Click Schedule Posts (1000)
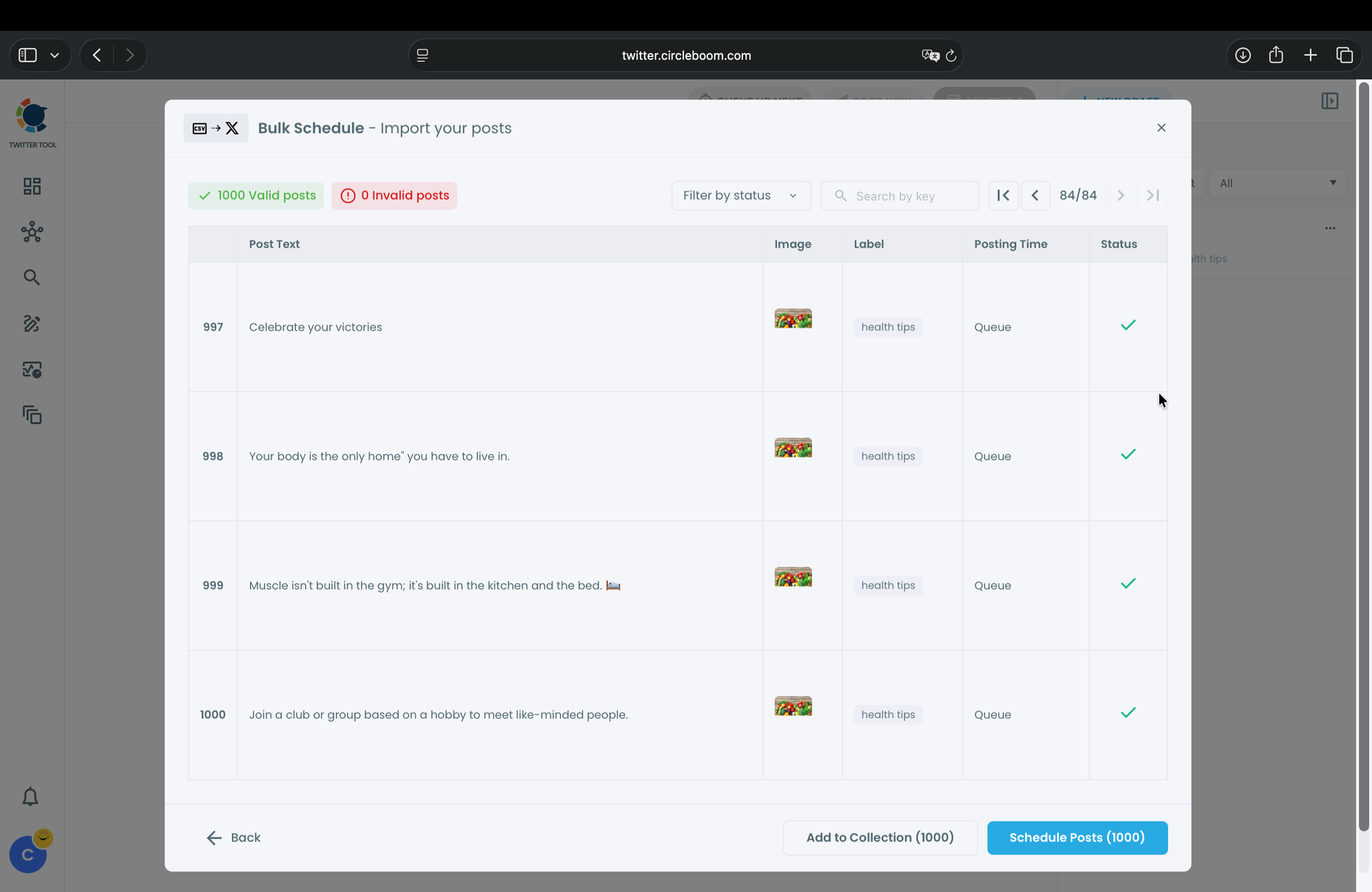Viewport: 1372px width, 892px height. click(1077, 837)
